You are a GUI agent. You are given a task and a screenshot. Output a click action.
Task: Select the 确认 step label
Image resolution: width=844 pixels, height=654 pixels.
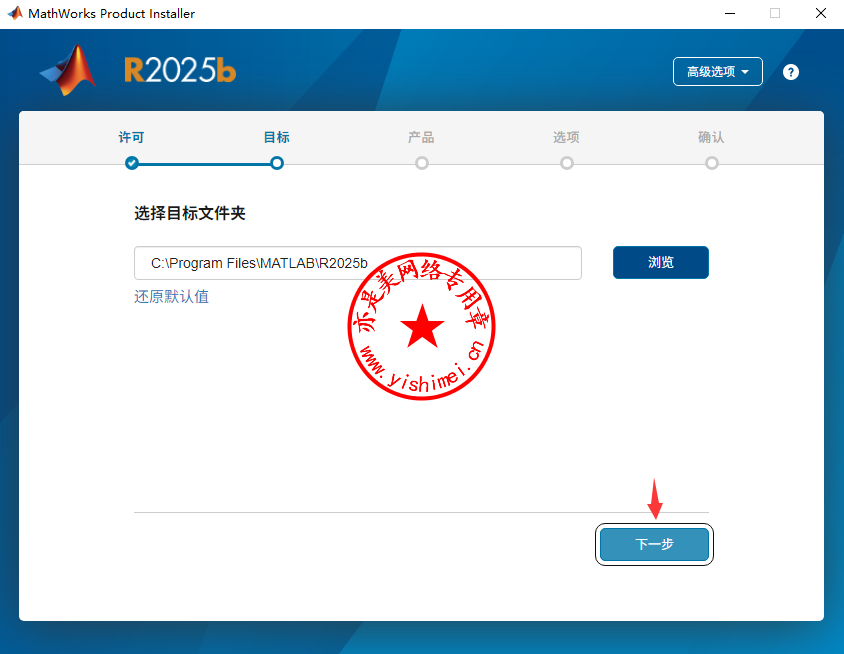pos(712,138)
